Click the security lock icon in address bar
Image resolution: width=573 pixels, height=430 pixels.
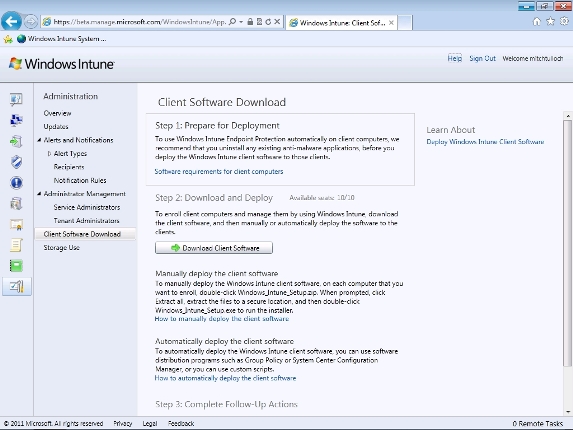click(x=250, y=22)
